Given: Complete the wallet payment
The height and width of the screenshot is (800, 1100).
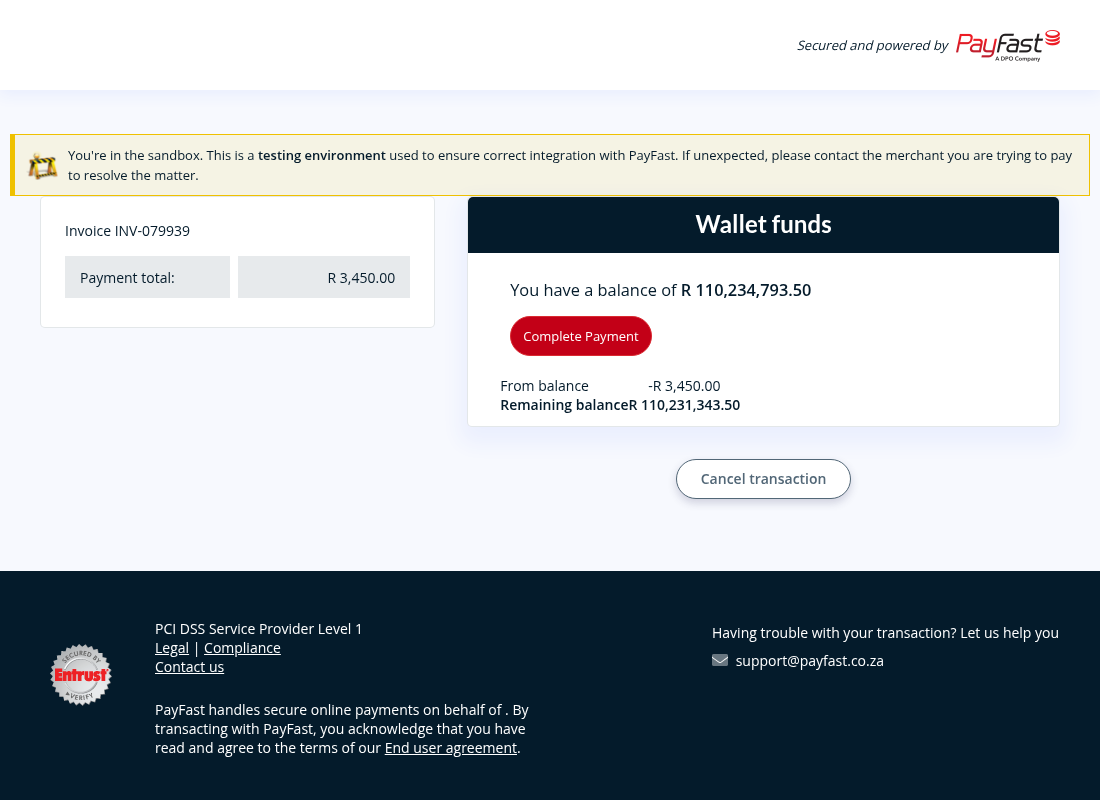Looking at the screenshot, I should point(581,336).
